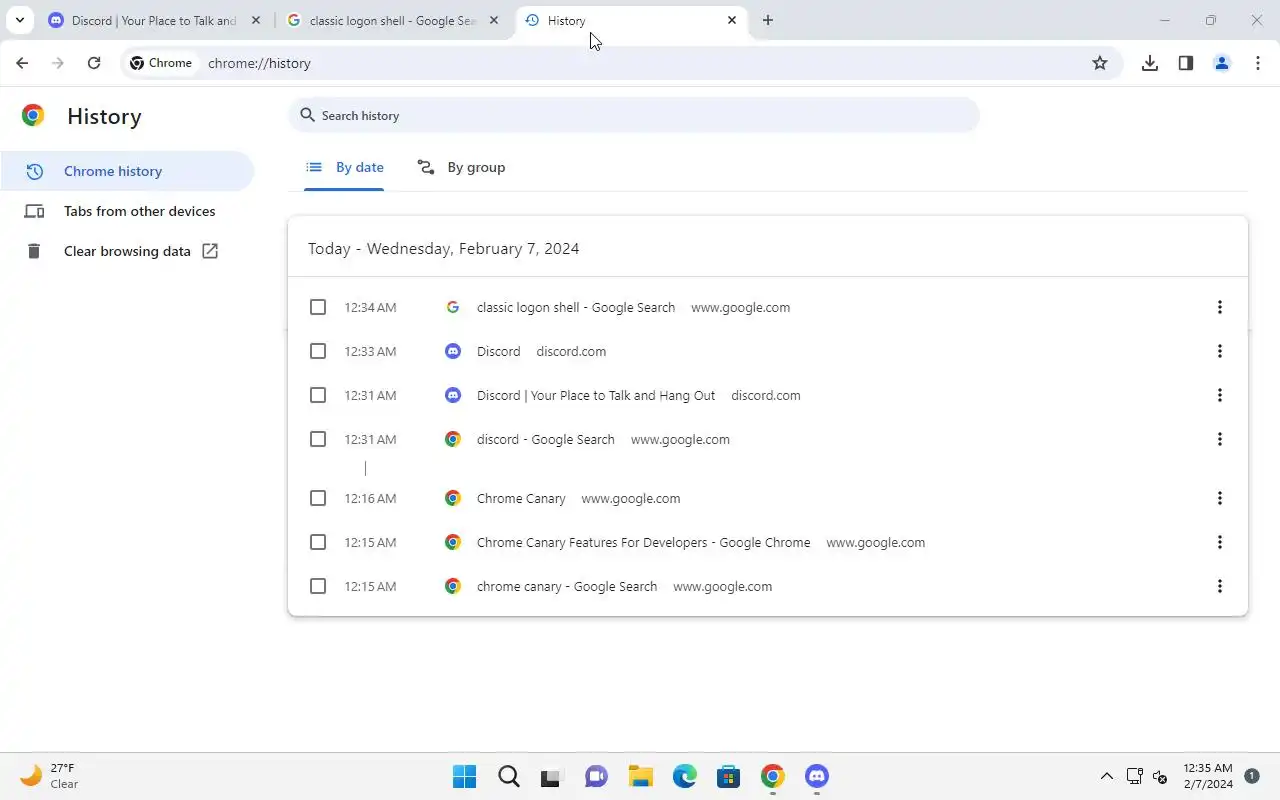Open a new tab with plus button
The height and width of the screenshot is (800, 1280).
[x=768, y=20]
